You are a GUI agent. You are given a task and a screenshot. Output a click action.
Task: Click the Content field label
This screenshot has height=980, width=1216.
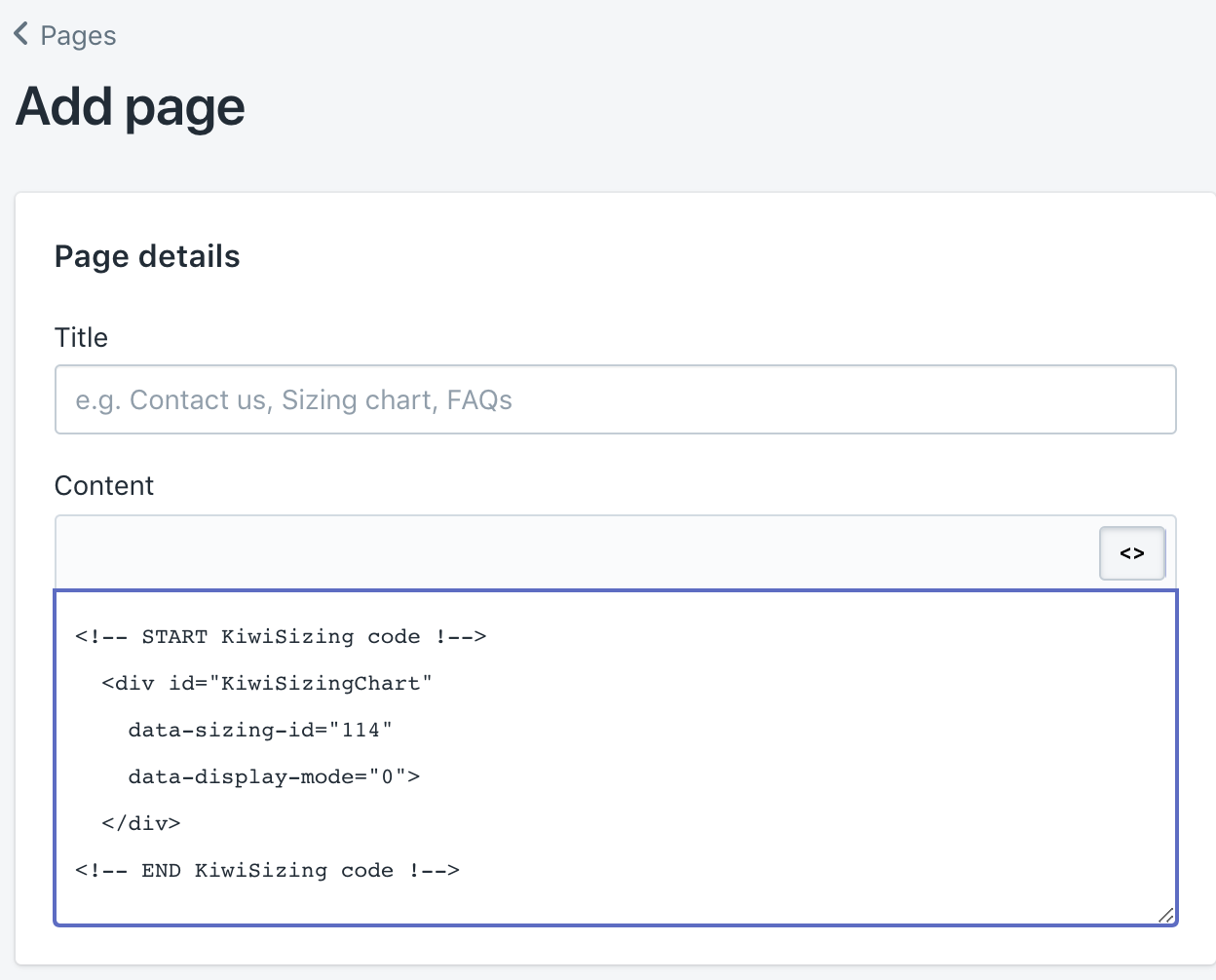104,486
